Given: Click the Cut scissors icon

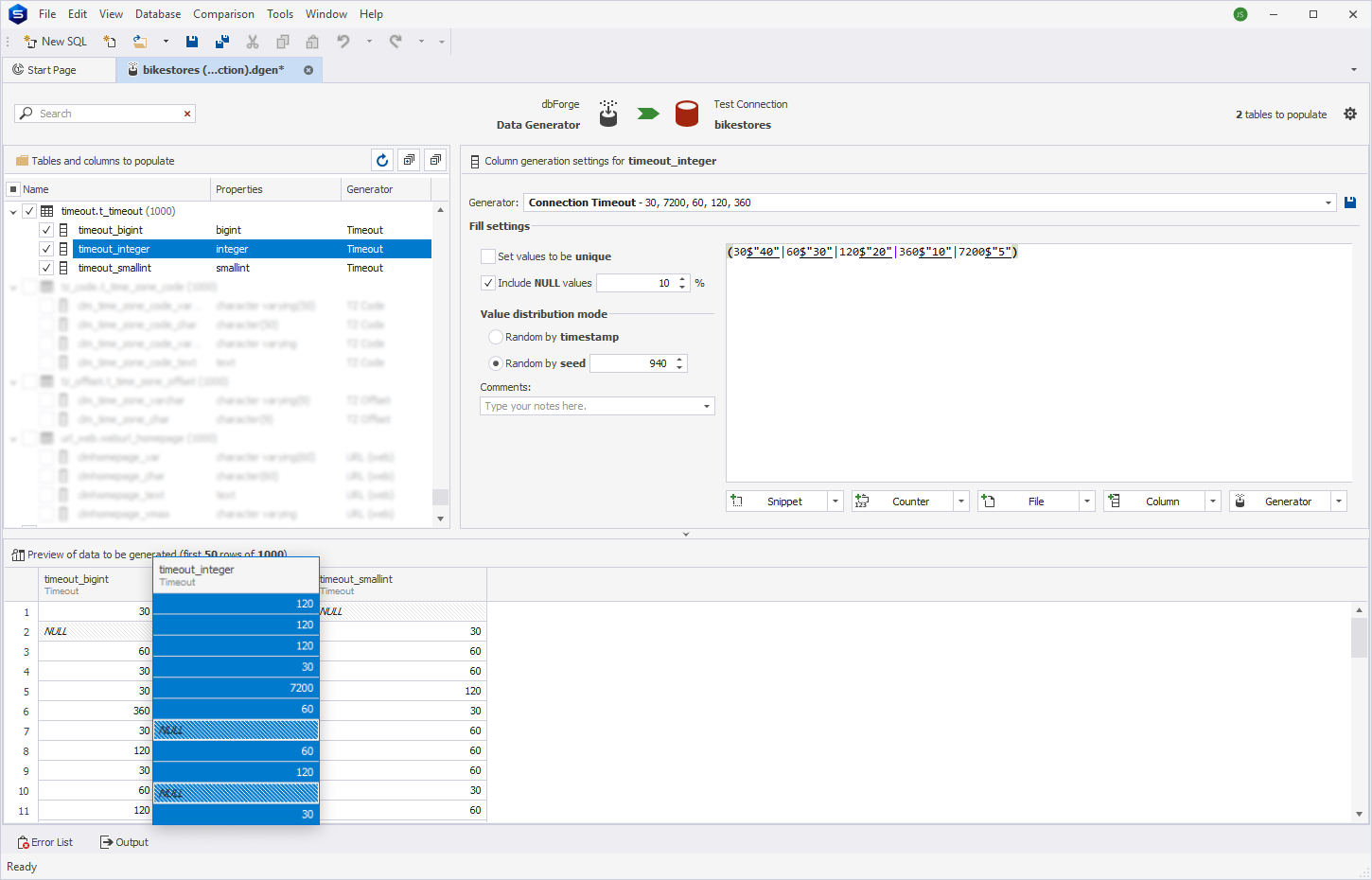Looking at the screenshot, I should (253, 42).
